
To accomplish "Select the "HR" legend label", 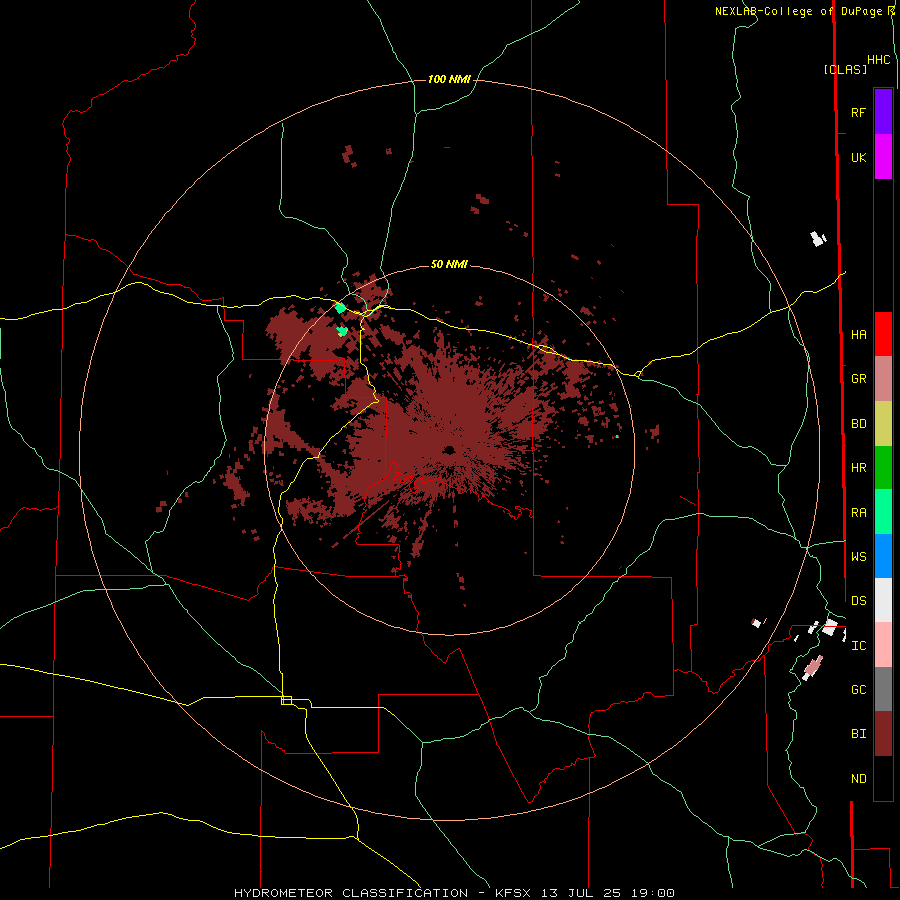I will 858,468.
